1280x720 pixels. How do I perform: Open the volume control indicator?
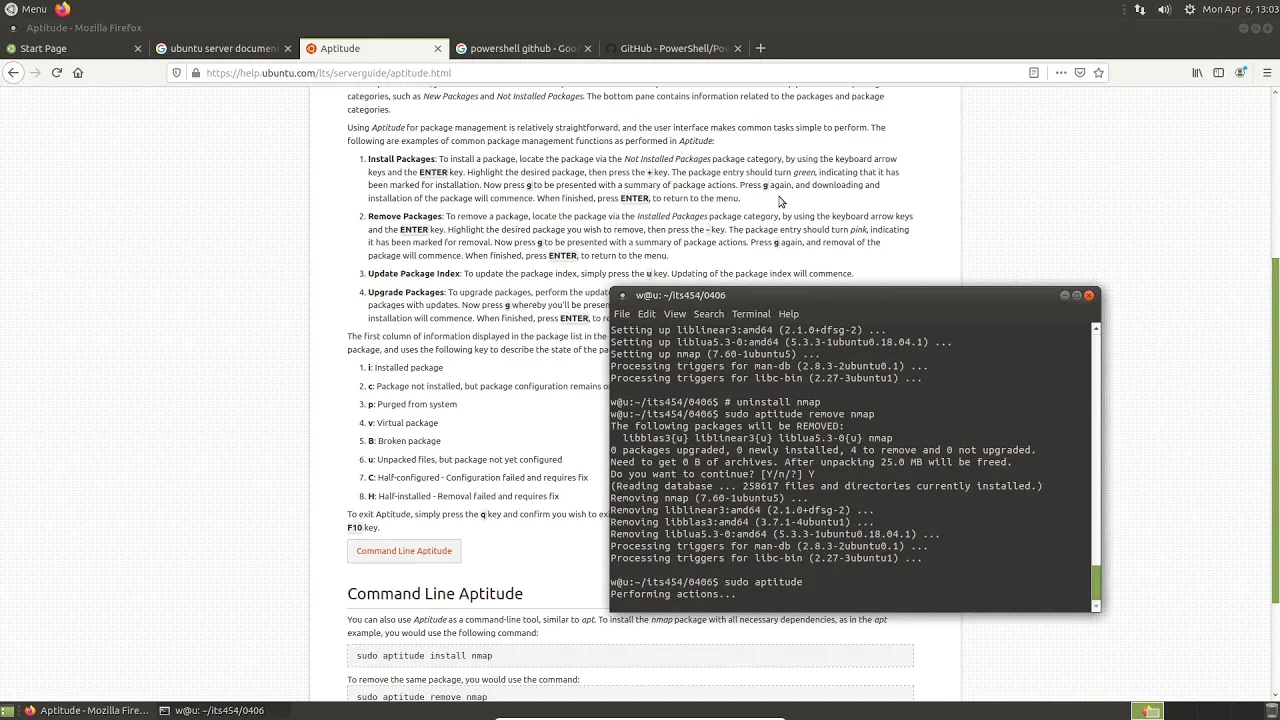pyautogui.click(x=1164, y=9)
